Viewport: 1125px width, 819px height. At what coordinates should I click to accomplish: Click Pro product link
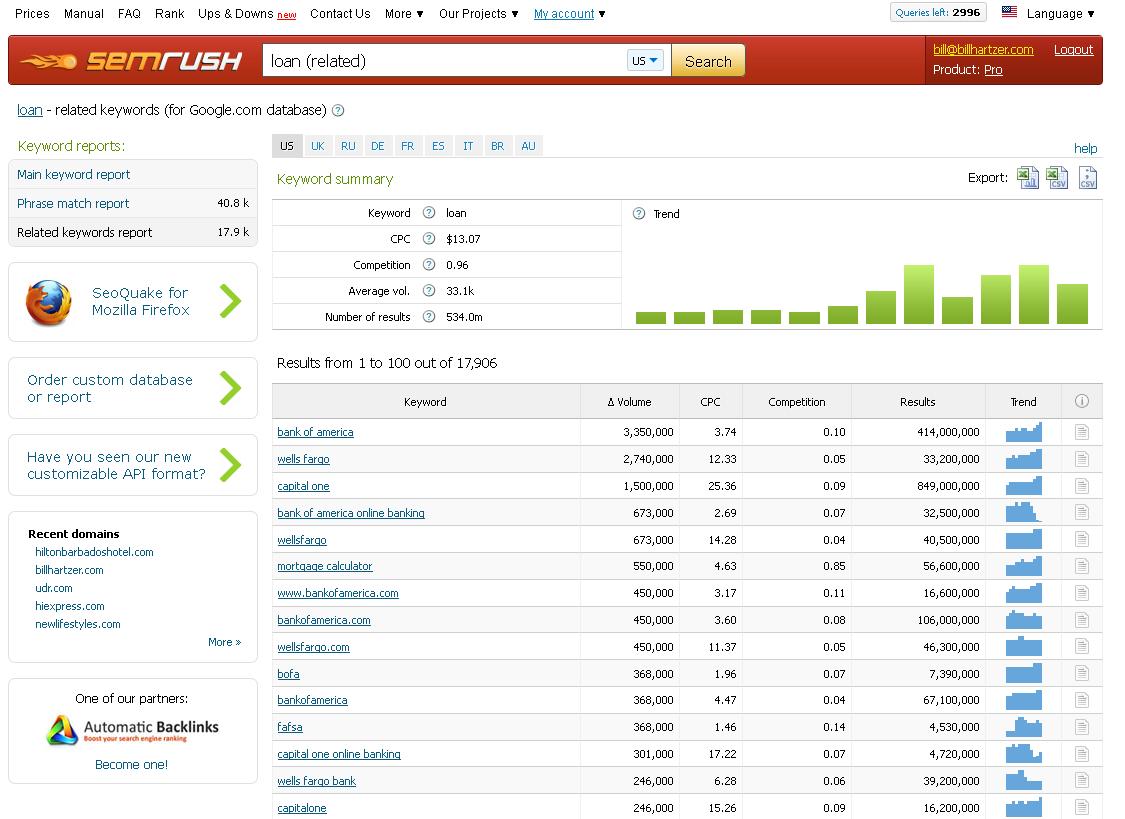993,70
